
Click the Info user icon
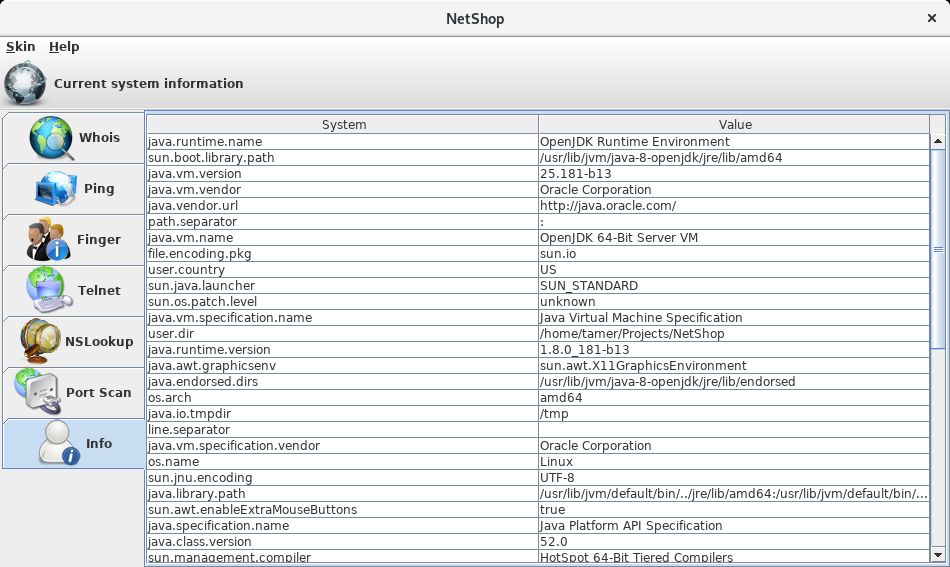pos(59,443)
